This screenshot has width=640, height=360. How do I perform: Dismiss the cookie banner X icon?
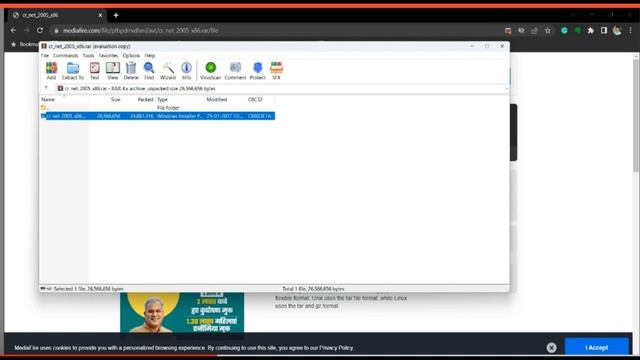coord(551,347)
